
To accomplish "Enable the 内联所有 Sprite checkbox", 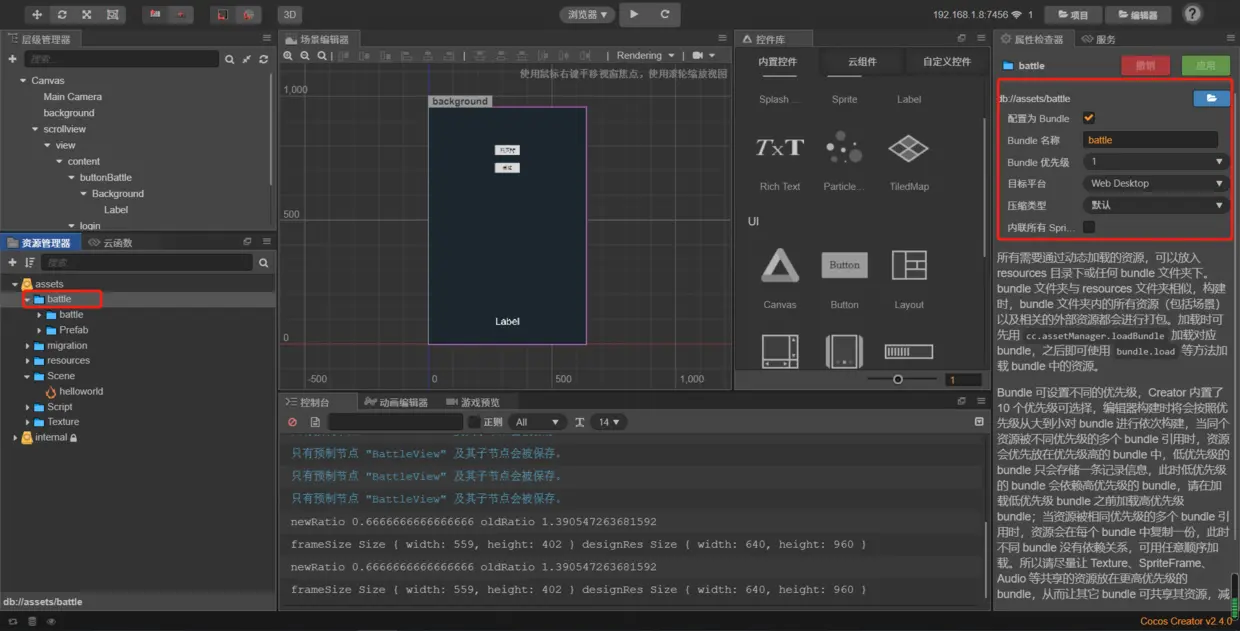I will pos(1089,227).
